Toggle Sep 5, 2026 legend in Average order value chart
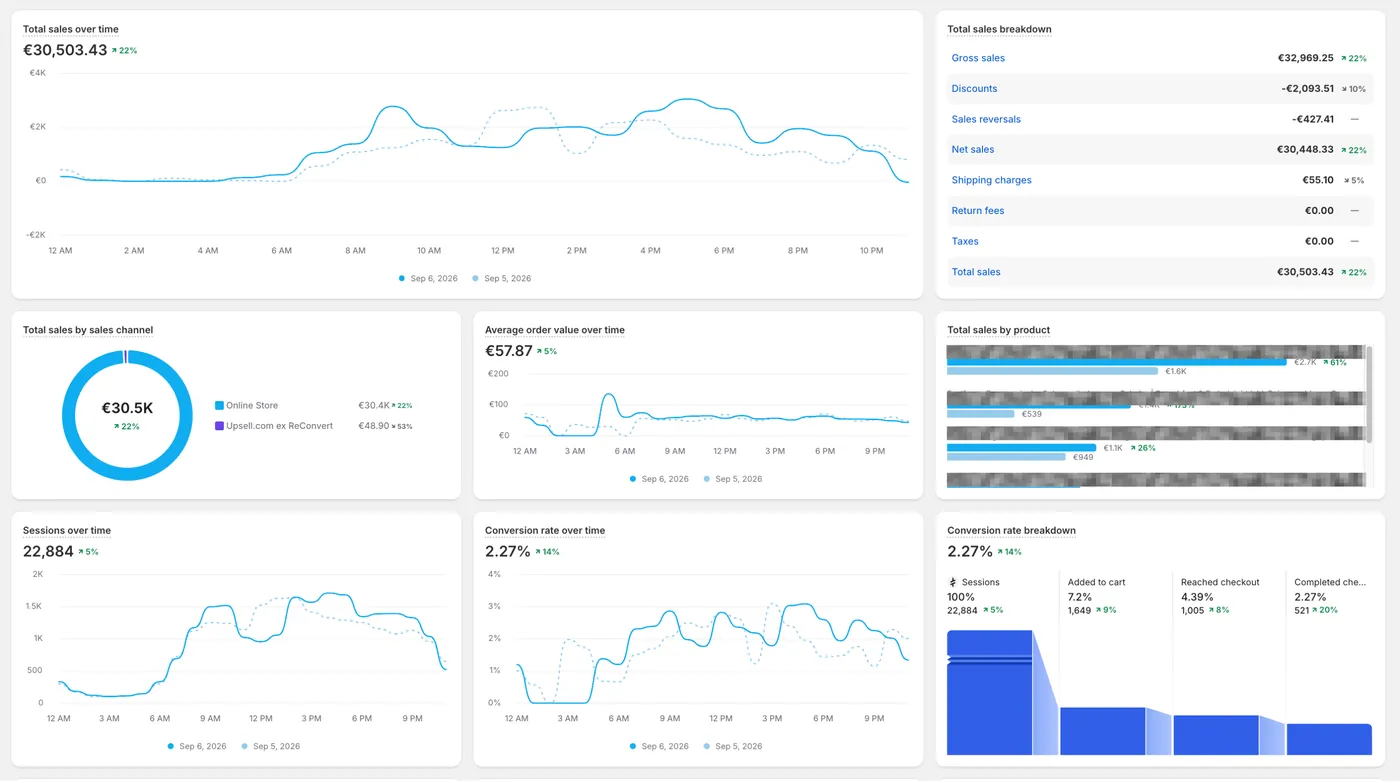This screenshot has height=783, width=1400. pos(733,479)
